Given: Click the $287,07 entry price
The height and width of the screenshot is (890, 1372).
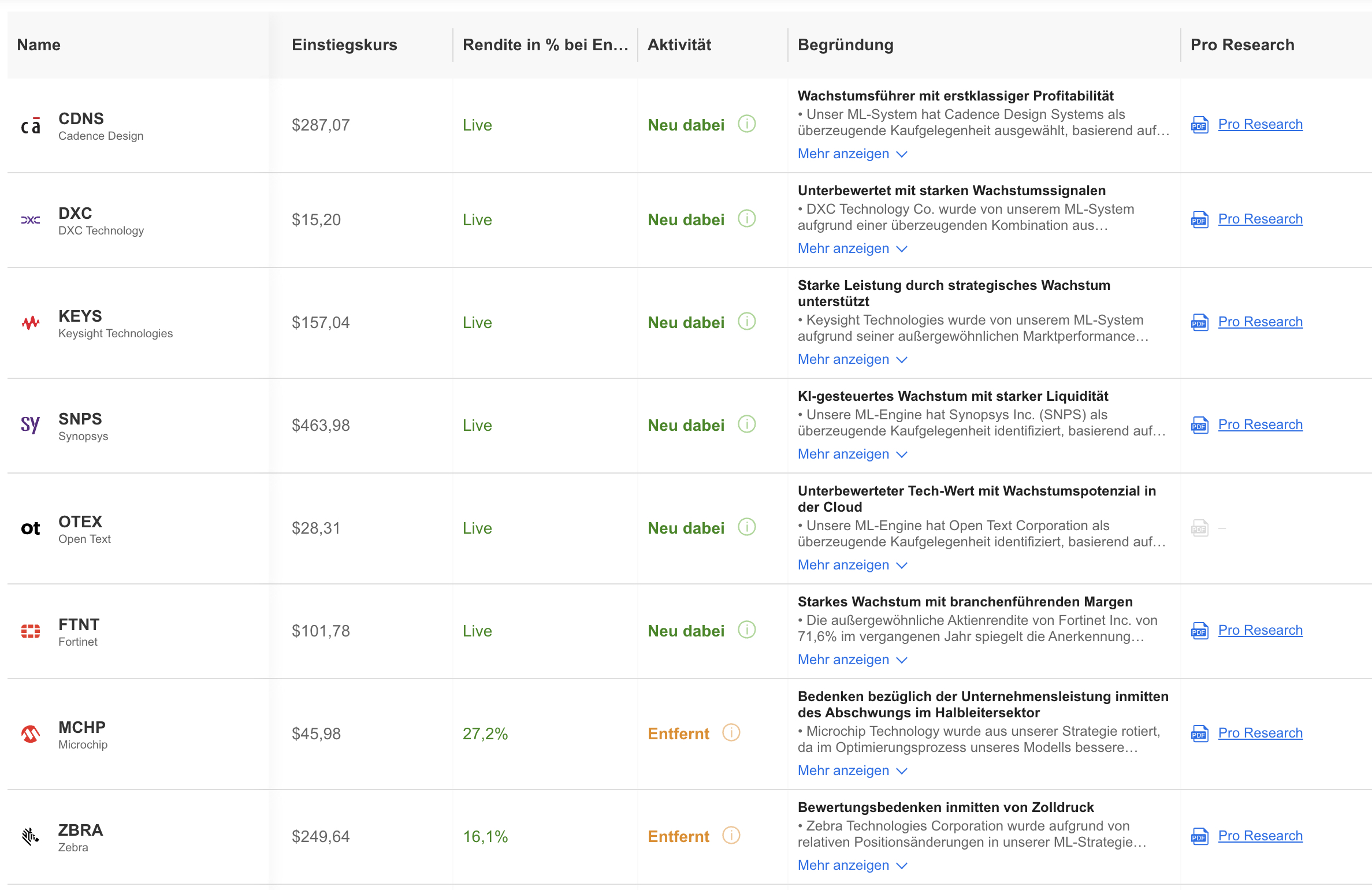Looking at the screenshot, I should click(x=321, y=125).
